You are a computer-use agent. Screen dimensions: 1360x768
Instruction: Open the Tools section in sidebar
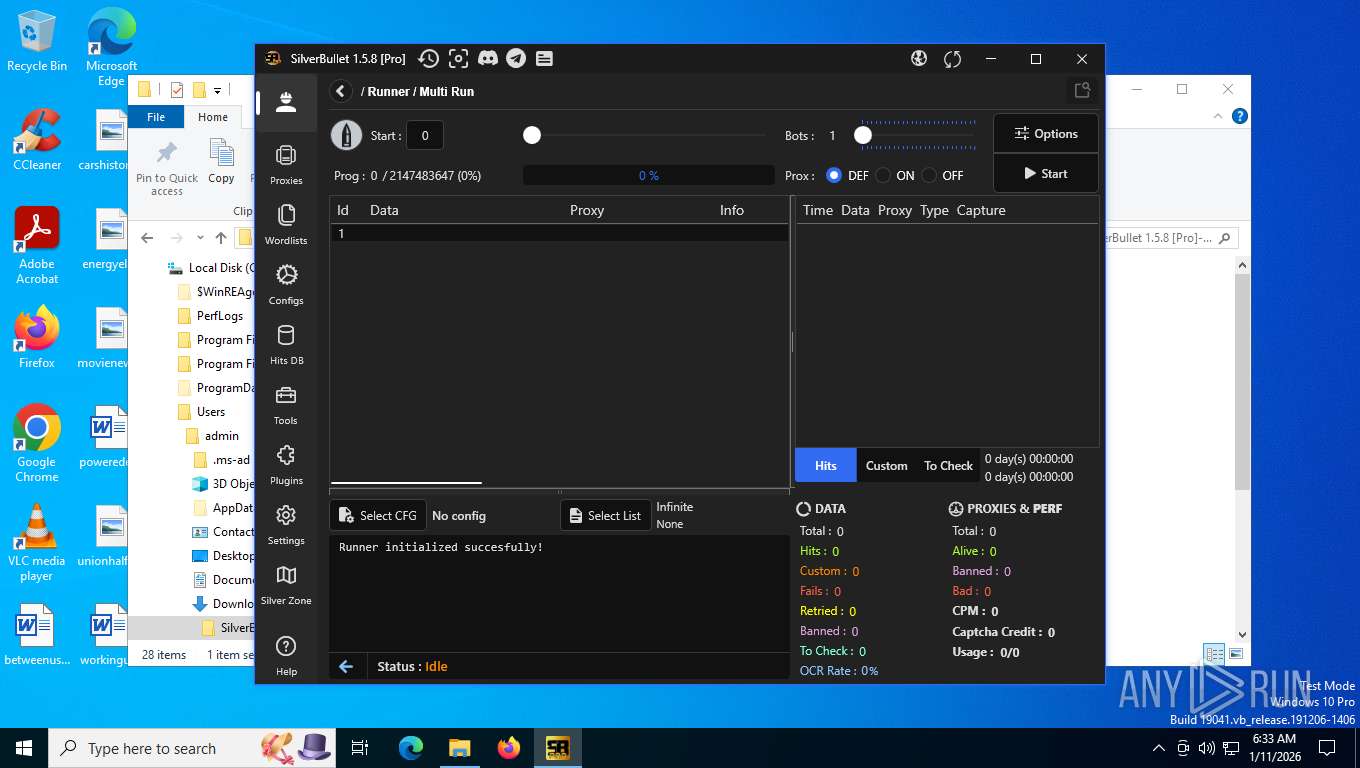coord(286,404)
